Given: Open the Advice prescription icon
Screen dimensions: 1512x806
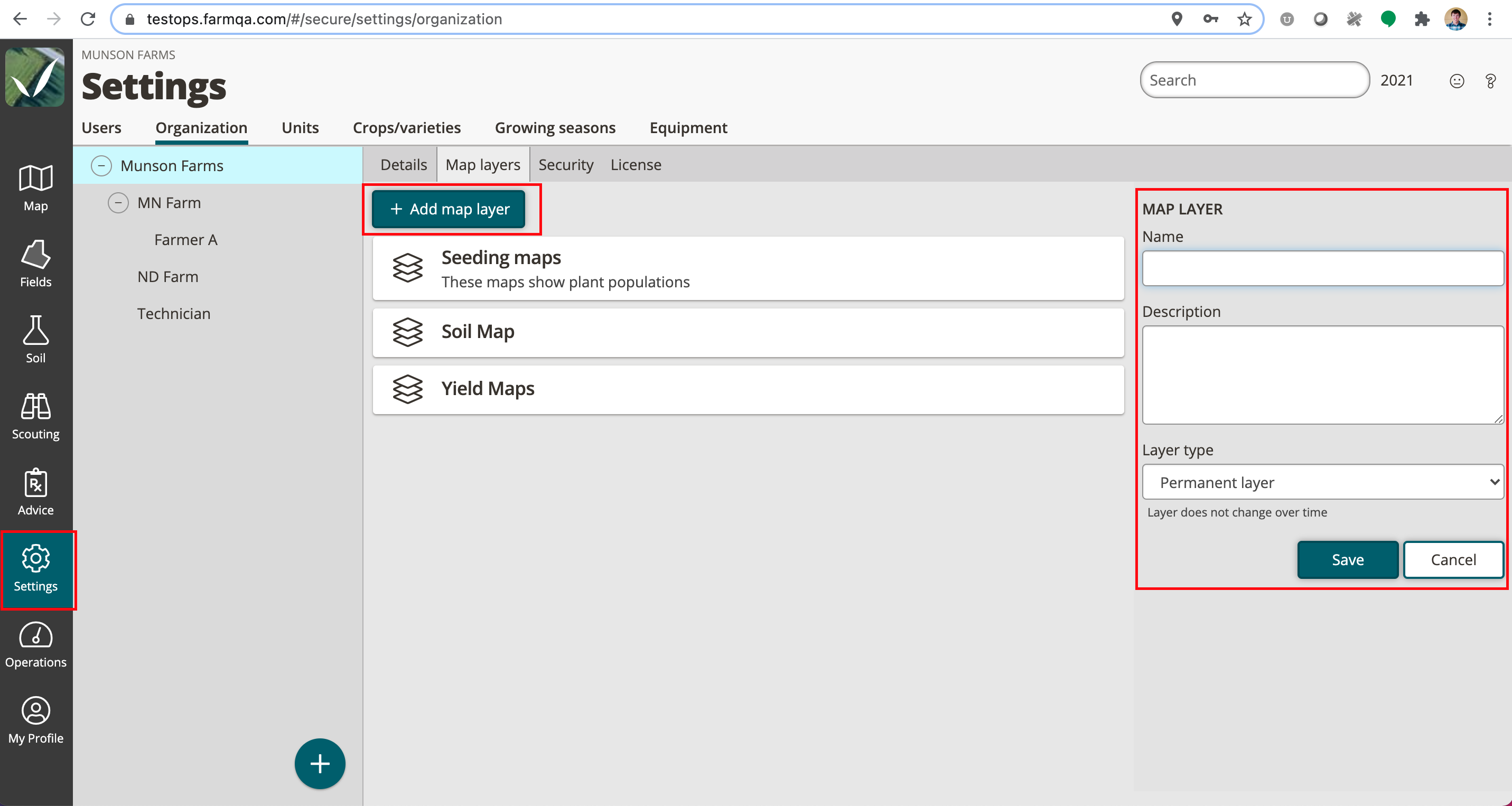Looking at the screenshot, I should tap(36, 483).
